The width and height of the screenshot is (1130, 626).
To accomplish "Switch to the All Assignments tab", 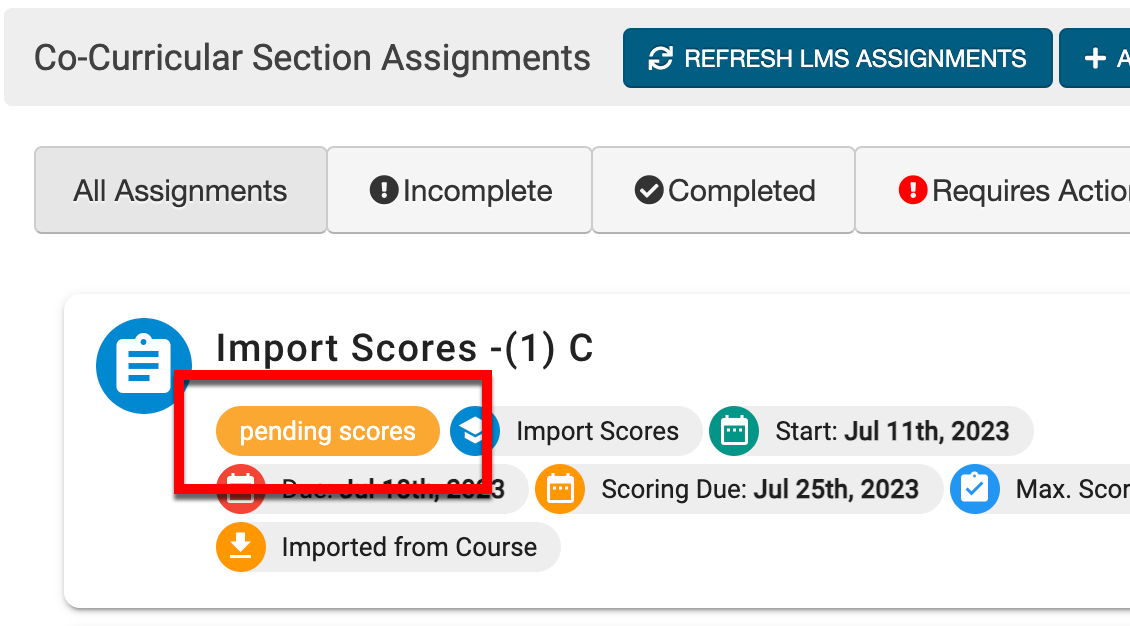I will click(180, 191).
